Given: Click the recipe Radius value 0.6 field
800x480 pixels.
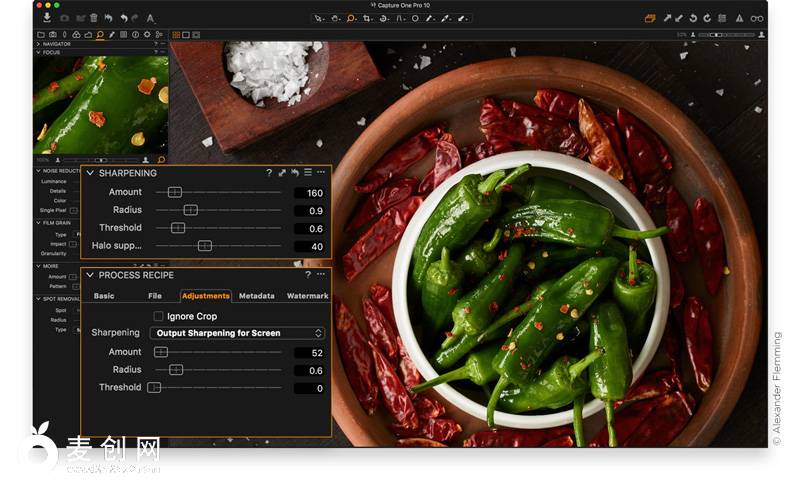Looking at the screenshot, I should [309, 370].
